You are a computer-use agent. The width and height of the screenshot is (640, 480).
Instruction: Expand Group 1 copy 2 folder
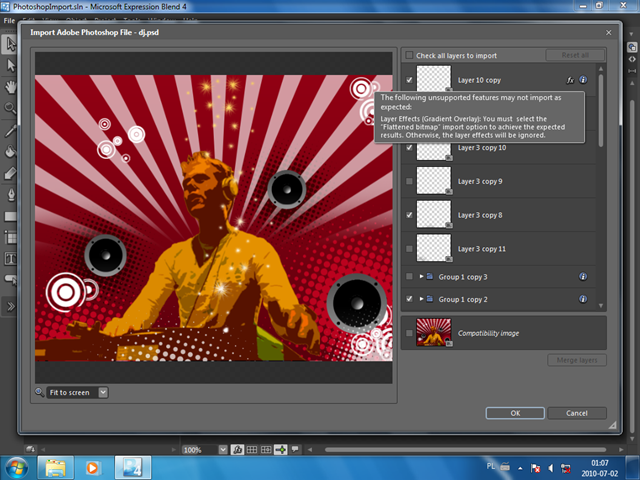(x=421, y=299)
